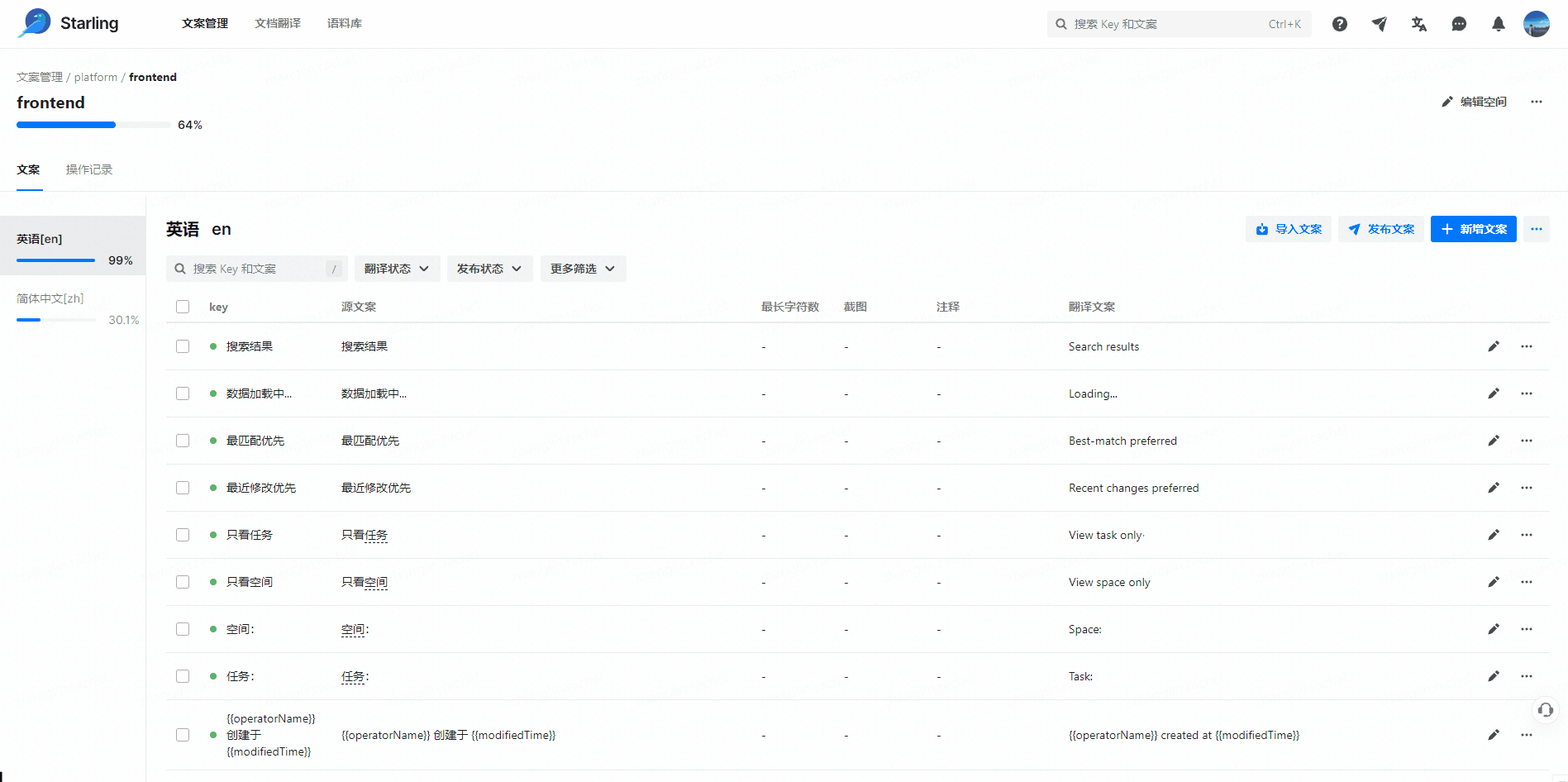
Task: Open more options for the Loading... row
Action: [1526, 393]
